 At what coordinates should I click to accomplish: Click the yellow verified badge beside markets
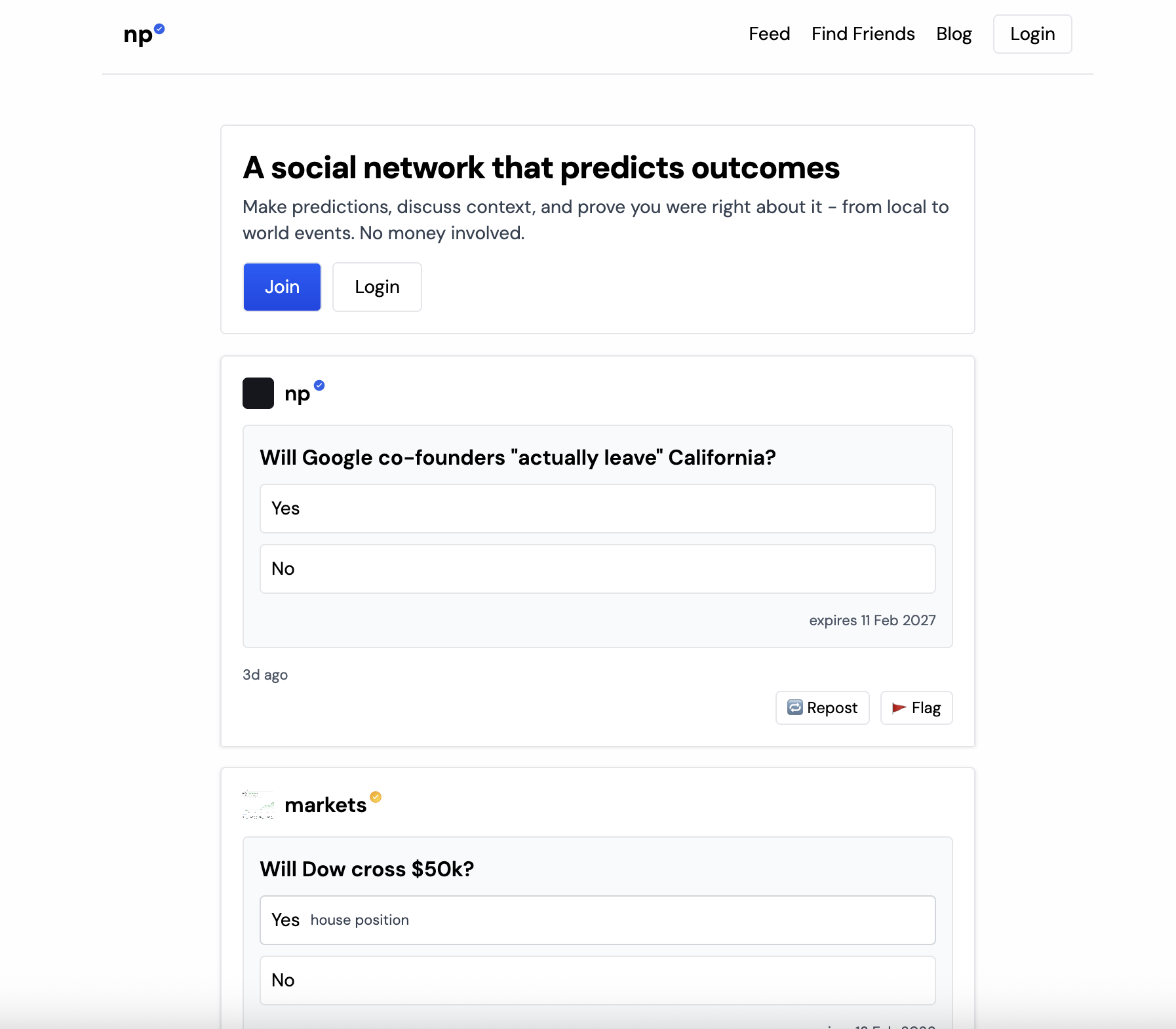pos(375,797)
